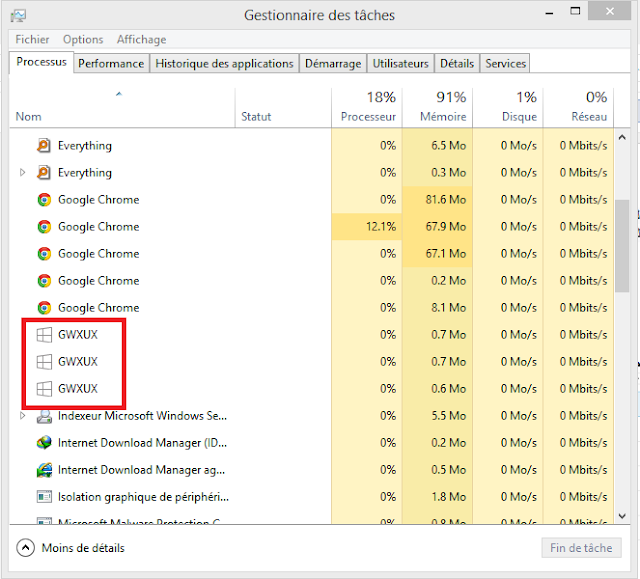Select the GWXUX row using 0.6 Mo
This screenshot has height=579, width=640.
click(311, 389)
